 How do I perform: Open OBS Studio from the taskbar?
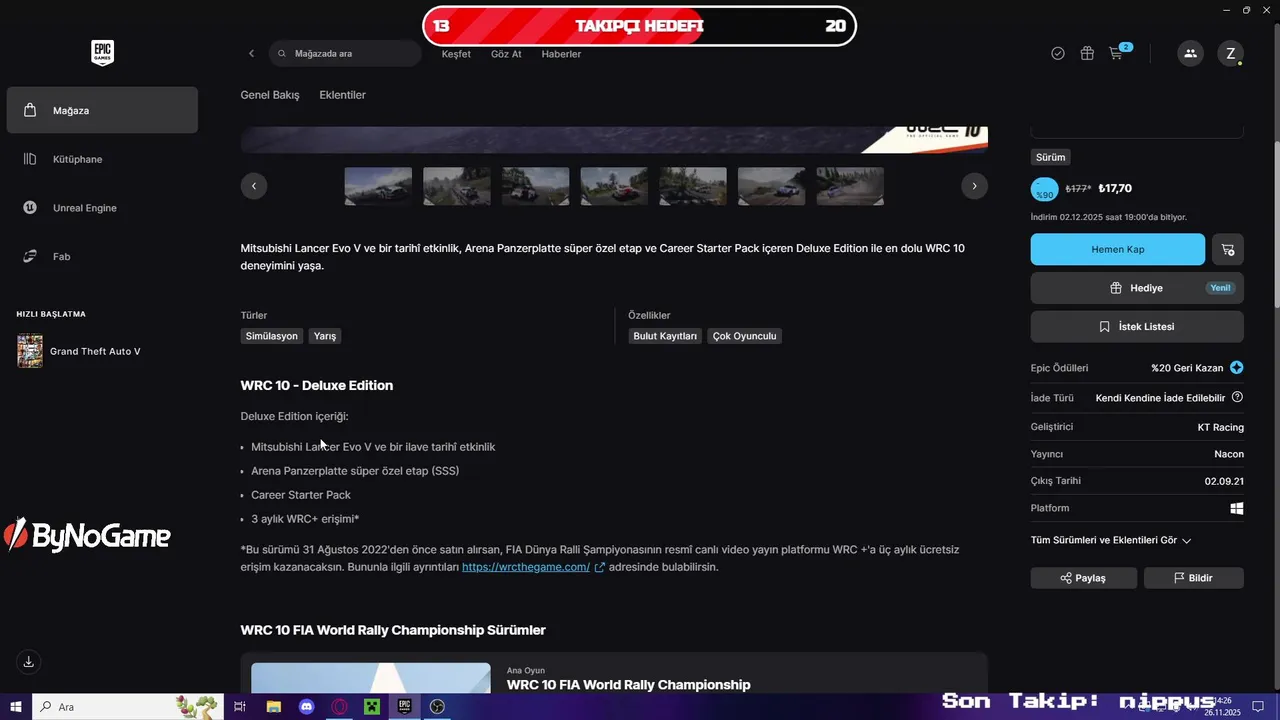coord(437,707)
